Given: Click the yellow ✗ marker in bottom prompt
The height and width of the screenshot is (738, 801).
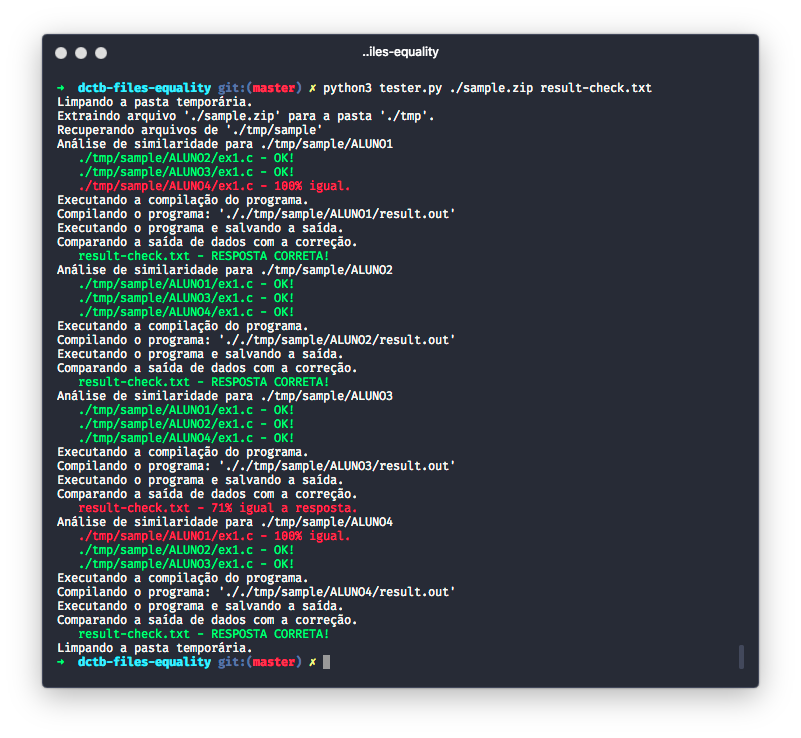Looking at the screenshot, I should tap(312, 662).
